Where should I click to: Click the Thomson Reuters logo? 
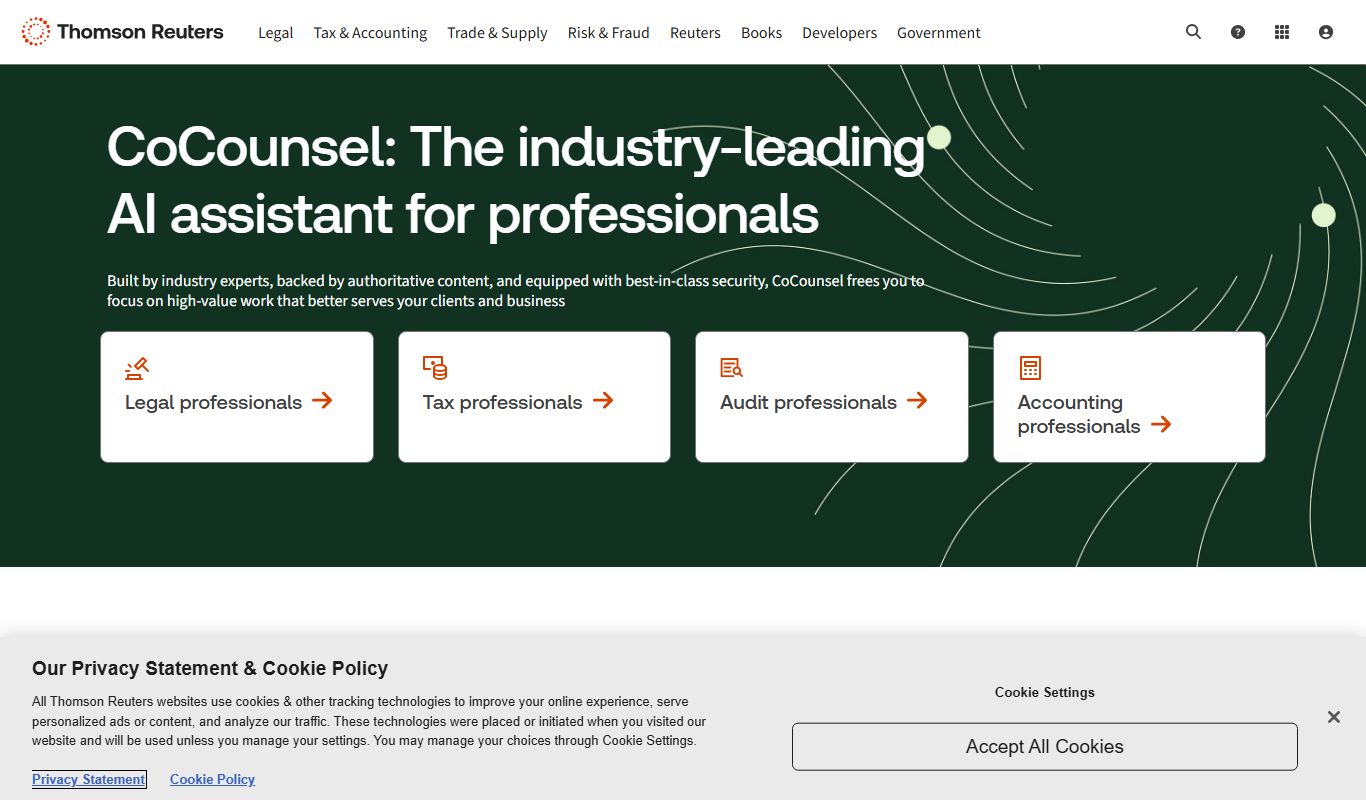coord(122,32)
